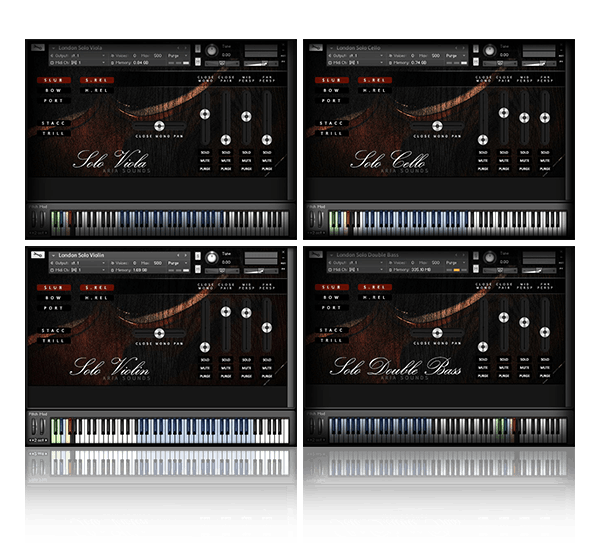Mute the Far Persp mic in Solo Cello
This screenshot has height=543, width=600.
545,161
